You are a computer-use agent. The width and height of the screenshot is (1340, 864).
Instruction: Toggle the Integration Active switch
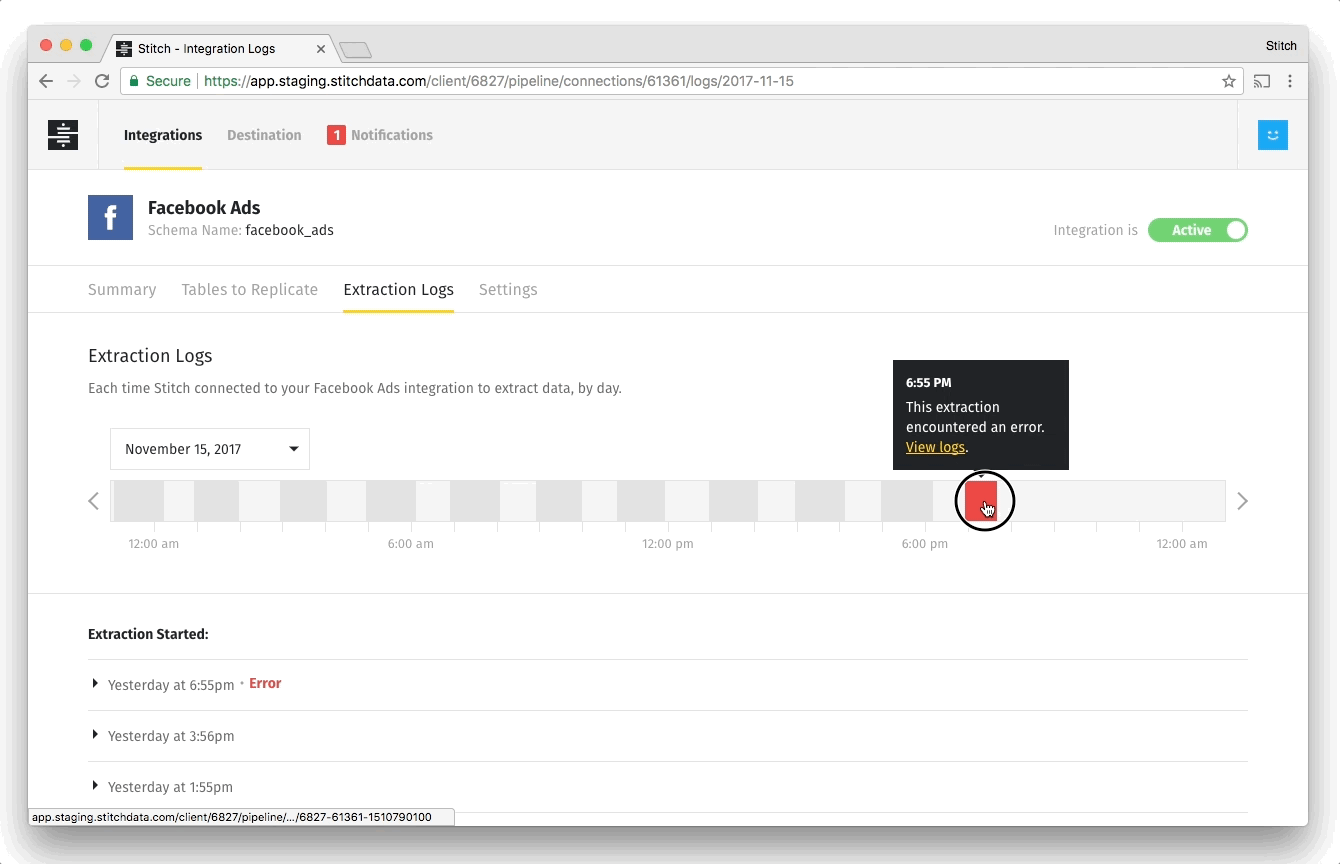click(x=1198, y=230)
